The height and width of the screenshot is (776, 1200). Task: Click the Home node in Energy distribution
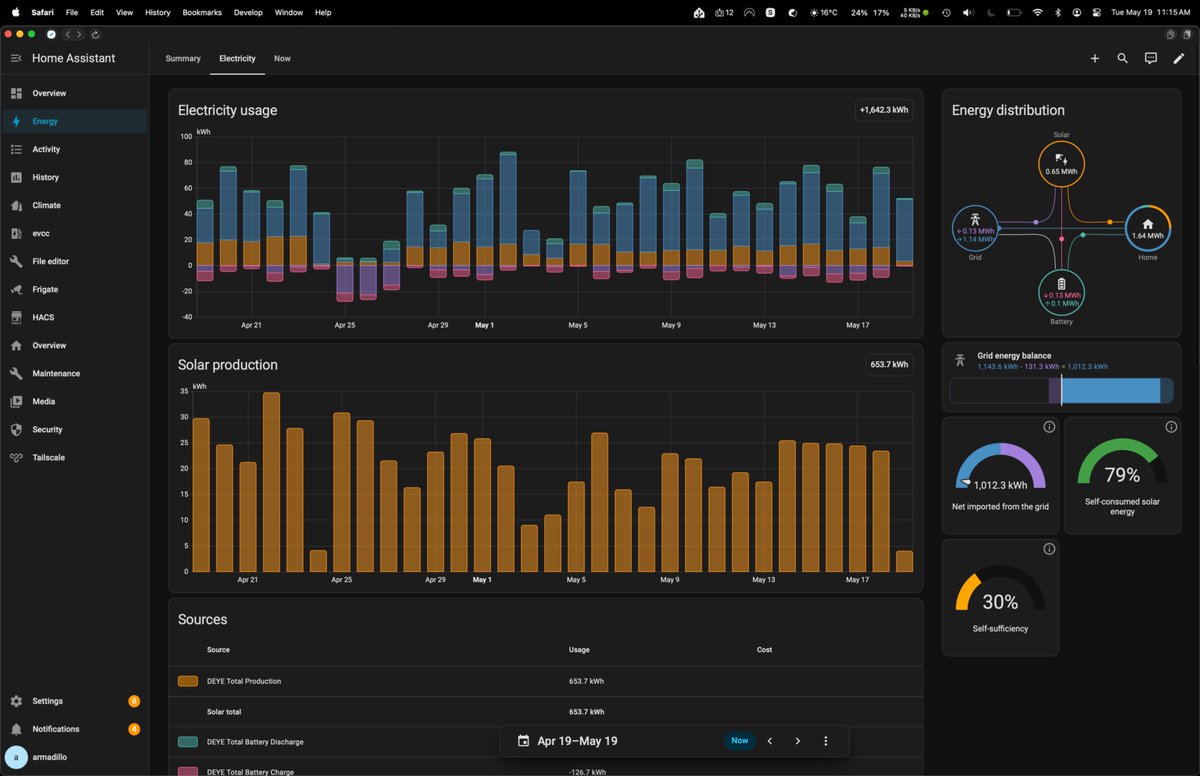tap(1148, 229)
